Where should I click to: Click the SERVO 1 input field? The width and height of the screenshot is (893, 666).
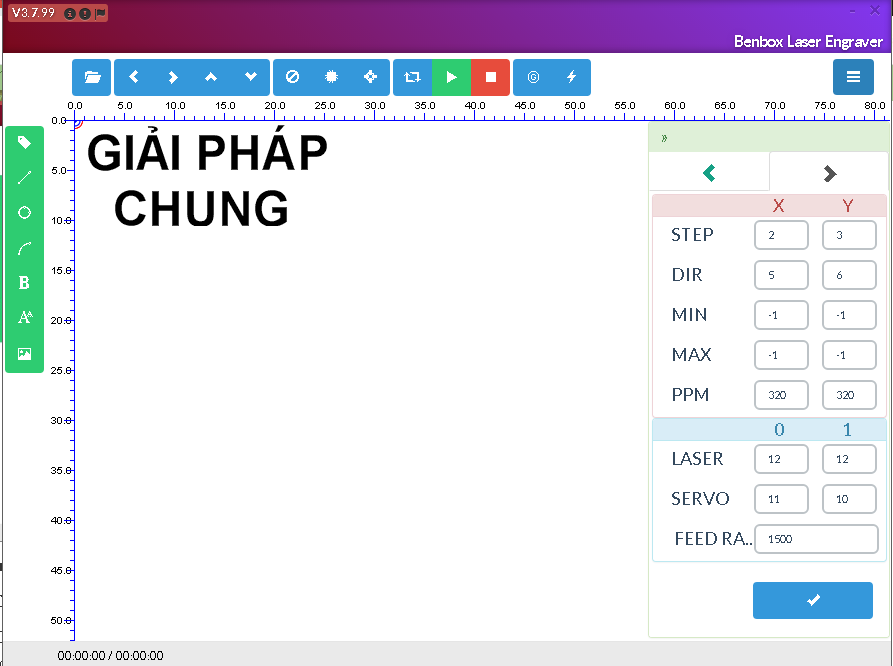point(849,499)
